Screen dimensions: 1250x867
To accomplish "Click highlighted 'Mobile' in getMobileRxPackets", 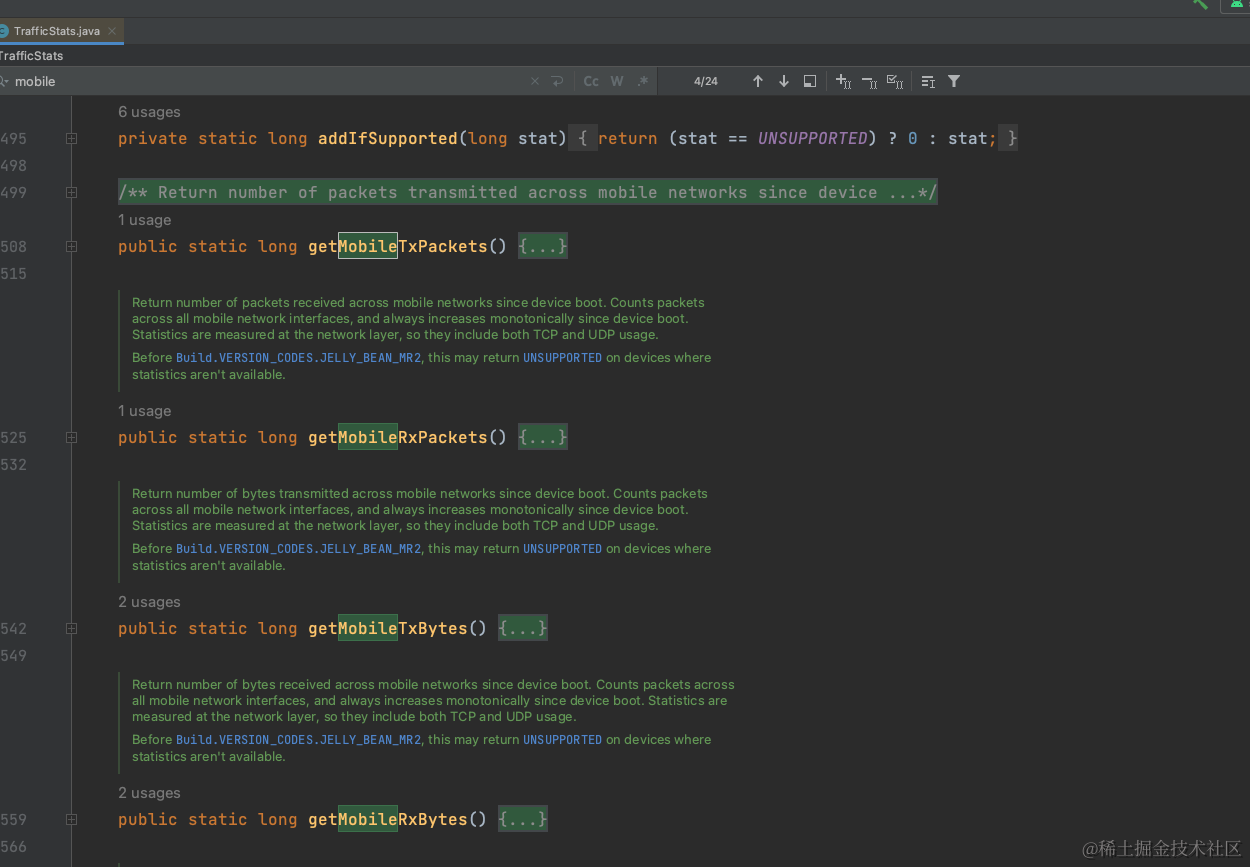I will pos(368,437).
